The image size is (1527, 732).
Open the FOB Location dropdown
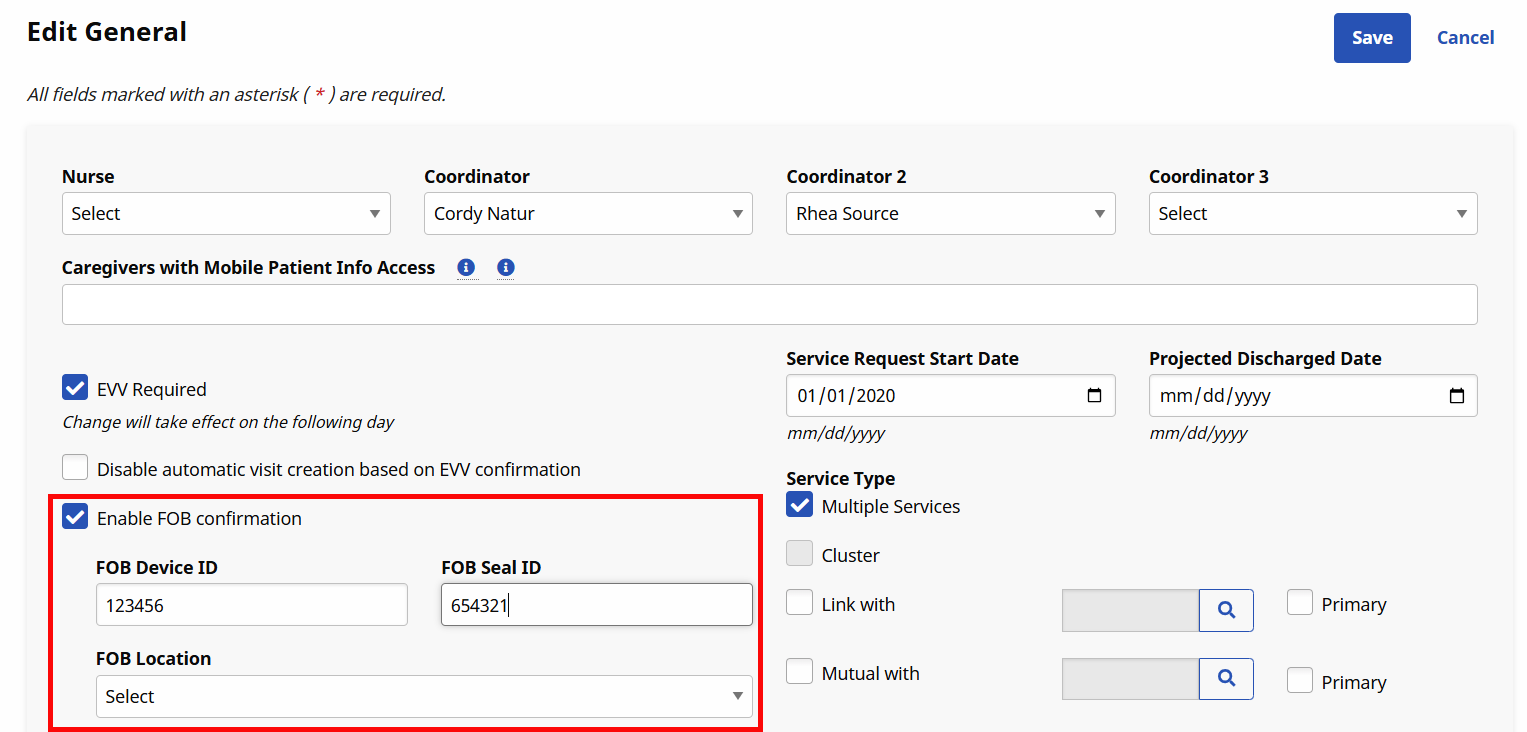tap(423, 695)
